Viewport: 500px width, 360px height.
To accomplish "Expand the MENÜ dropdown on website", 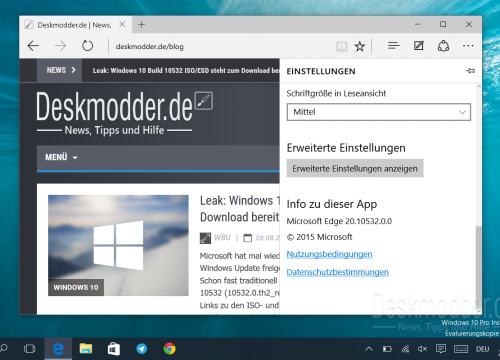I will point(61,157).
